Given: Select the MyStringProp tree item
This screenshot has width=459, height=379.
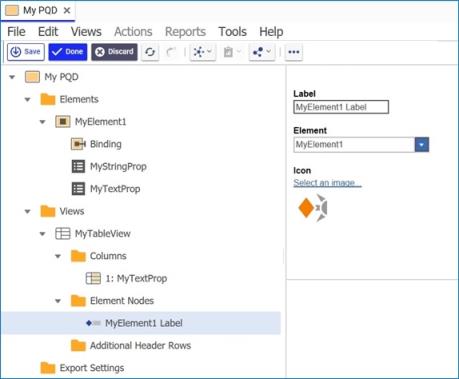Looking at the screenshot, I should click(x=118, y=166).
